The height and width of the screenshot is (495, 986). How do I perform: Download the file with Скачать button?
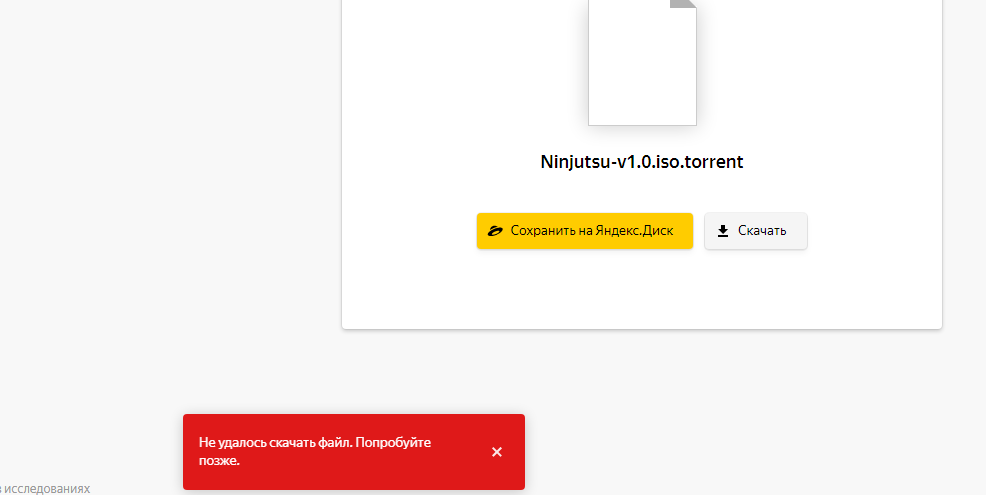pyautogui.click(x=756, y=231)
